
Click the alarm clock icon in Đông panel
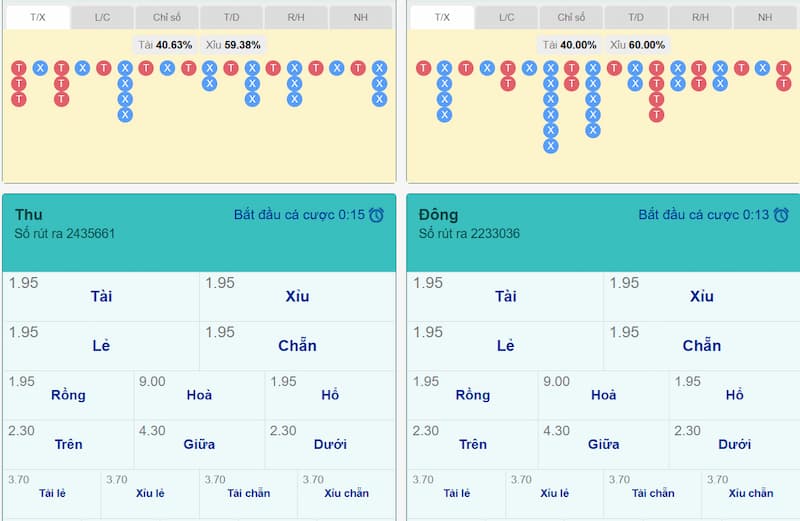tap(781, 215)
